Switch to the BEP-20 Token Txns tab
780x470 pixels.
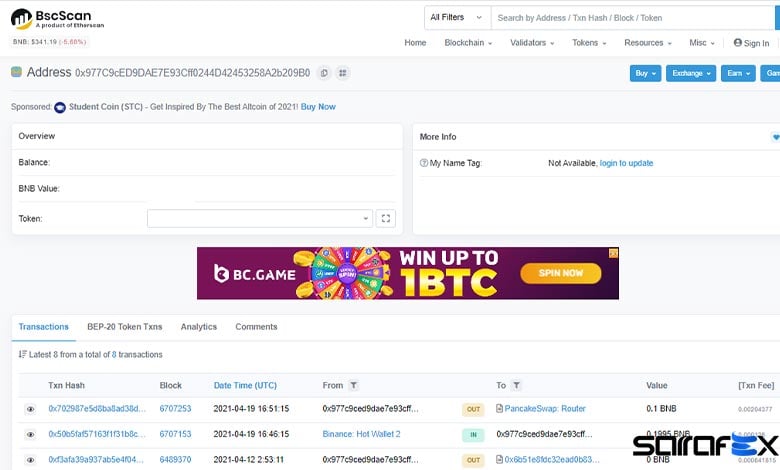(x=125, y=327)
